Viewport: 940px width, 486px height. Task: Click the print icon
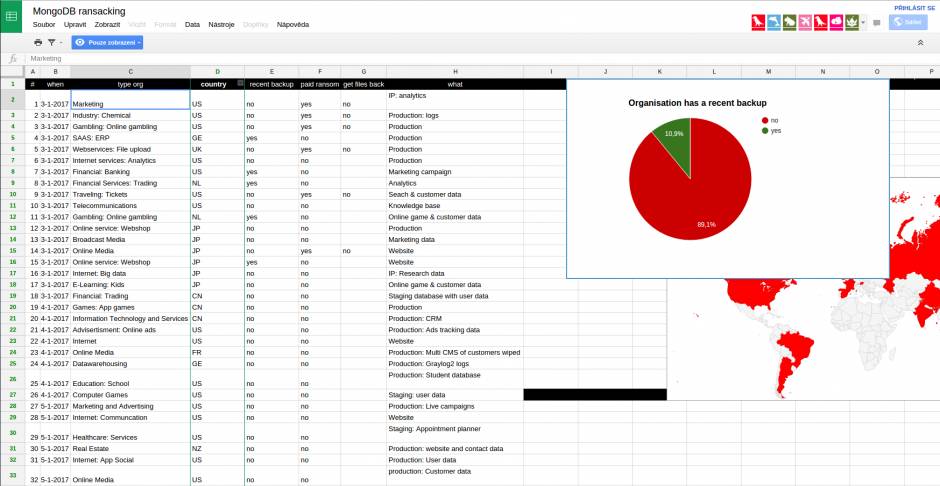(38, 43)
